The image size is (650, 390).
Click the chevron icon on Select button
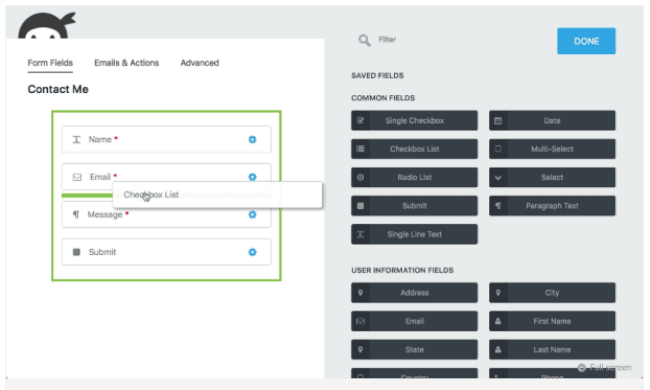tap(498, 178)
